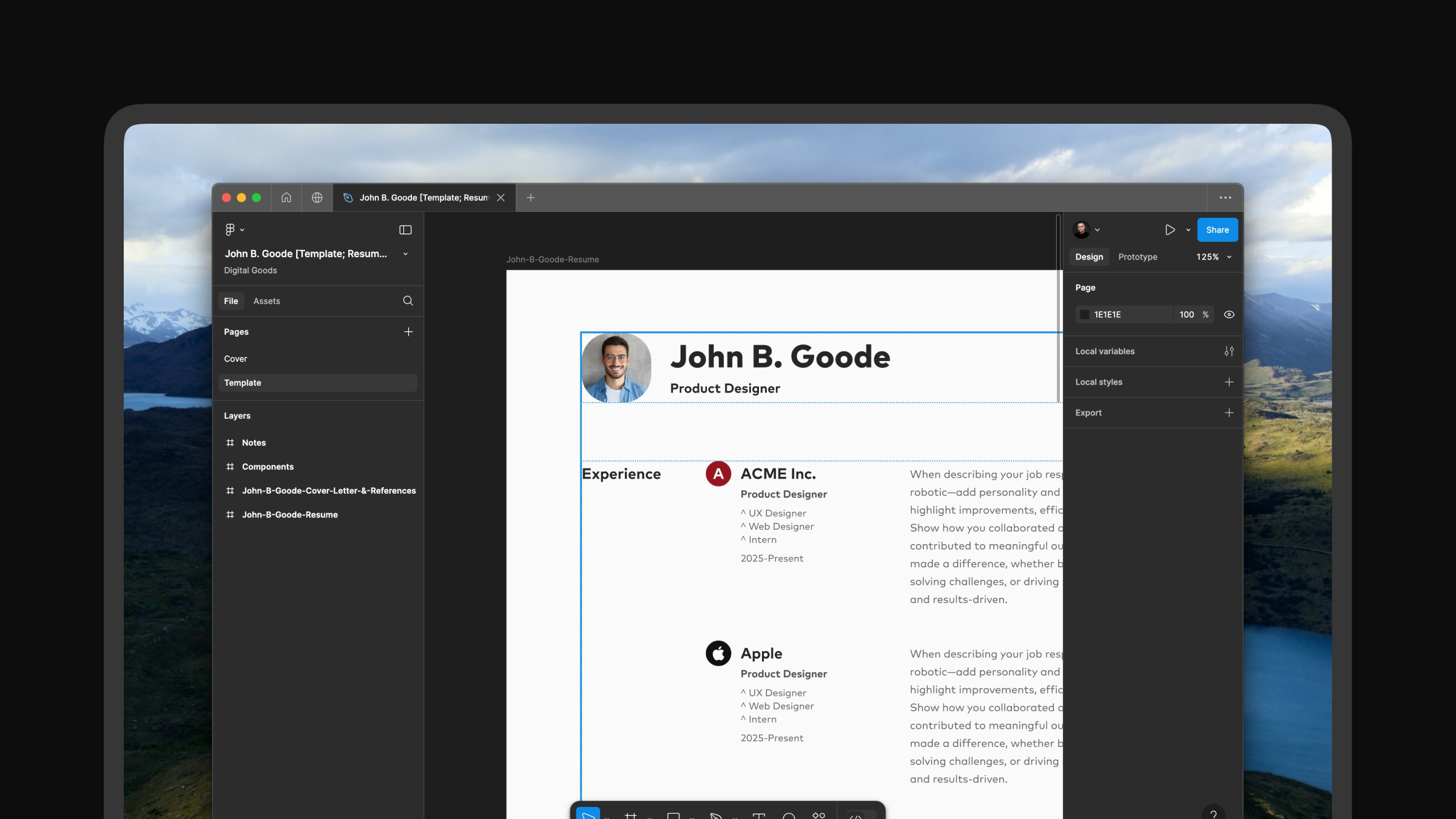Click the Home icon in the tab bar

click(x=286, y=198)
